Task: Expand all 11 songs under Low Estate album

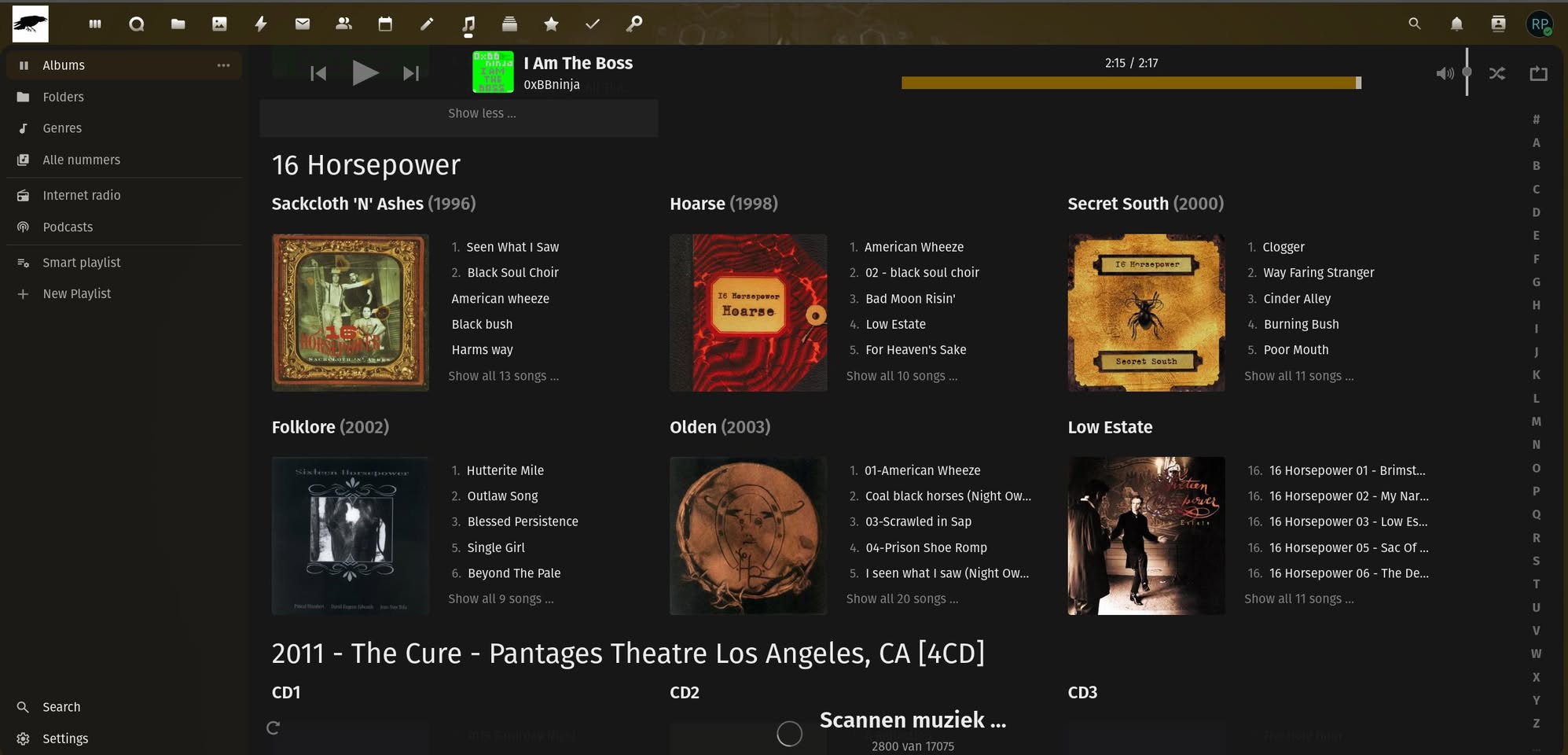Action: [1299, 598]
